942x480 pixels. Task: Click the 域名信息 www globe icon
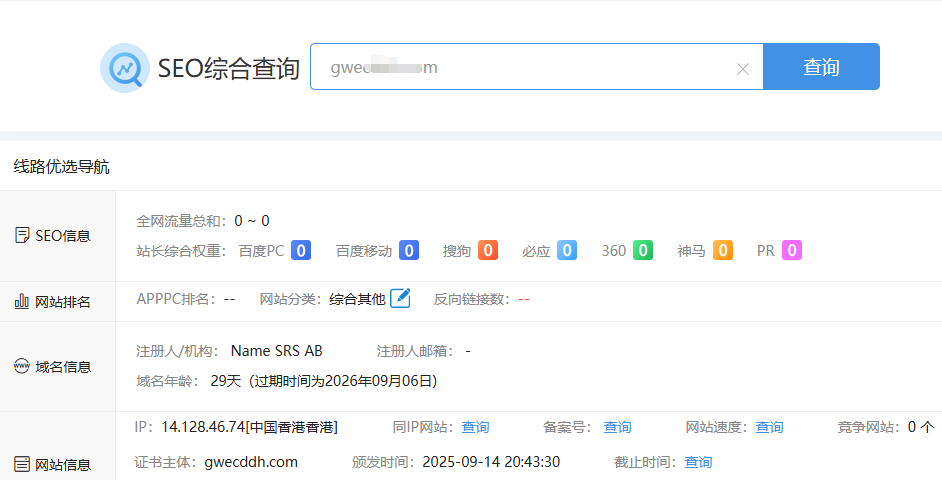pos(22,366)
